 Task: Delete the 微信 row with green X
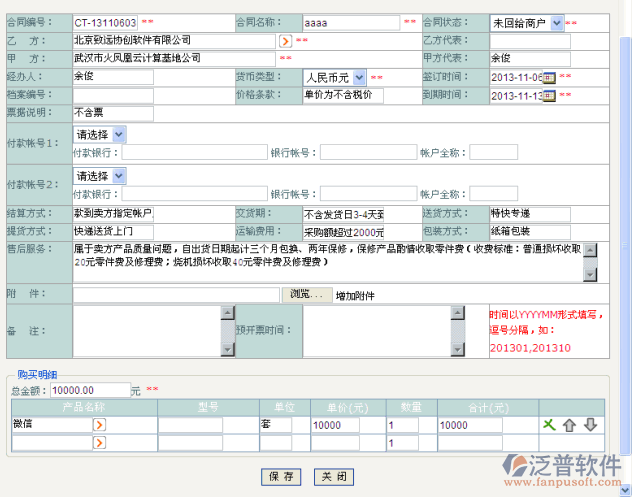click(x=549, y=425)
